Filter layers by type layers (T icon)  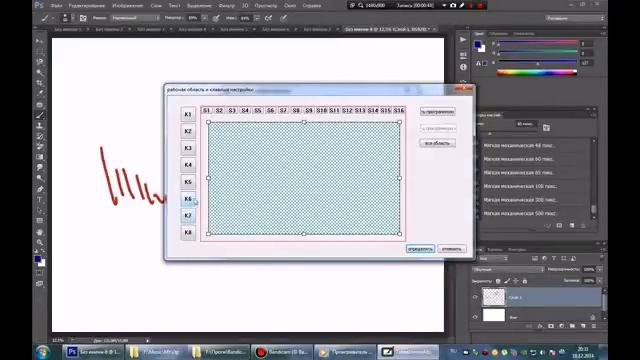tap(554, 258)
